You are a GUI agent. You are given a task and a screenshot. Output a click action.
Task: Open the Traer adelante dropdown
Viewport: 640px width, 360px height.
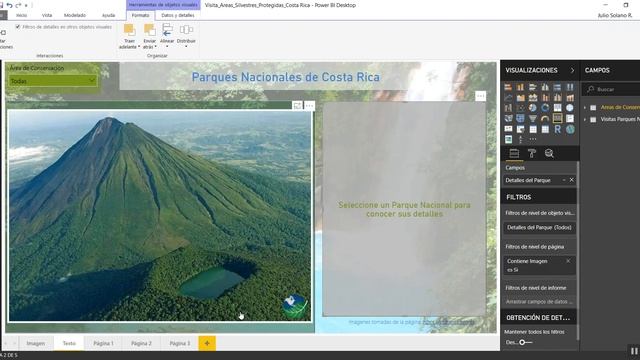(x=129, y=37)
